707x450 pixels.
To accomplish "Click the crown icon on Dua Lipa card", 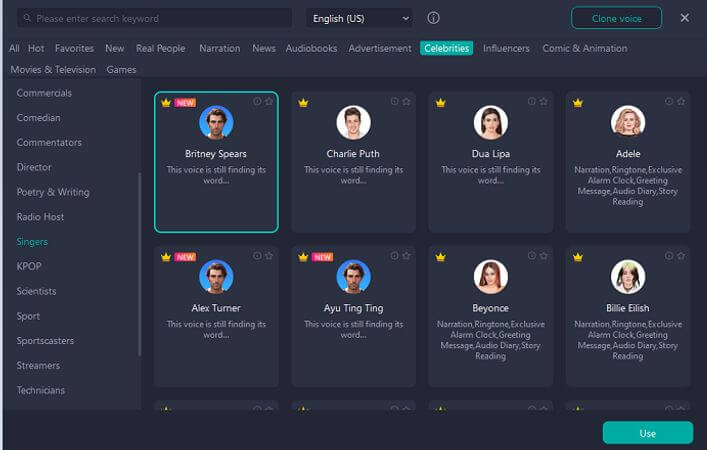I will (441, 103).
